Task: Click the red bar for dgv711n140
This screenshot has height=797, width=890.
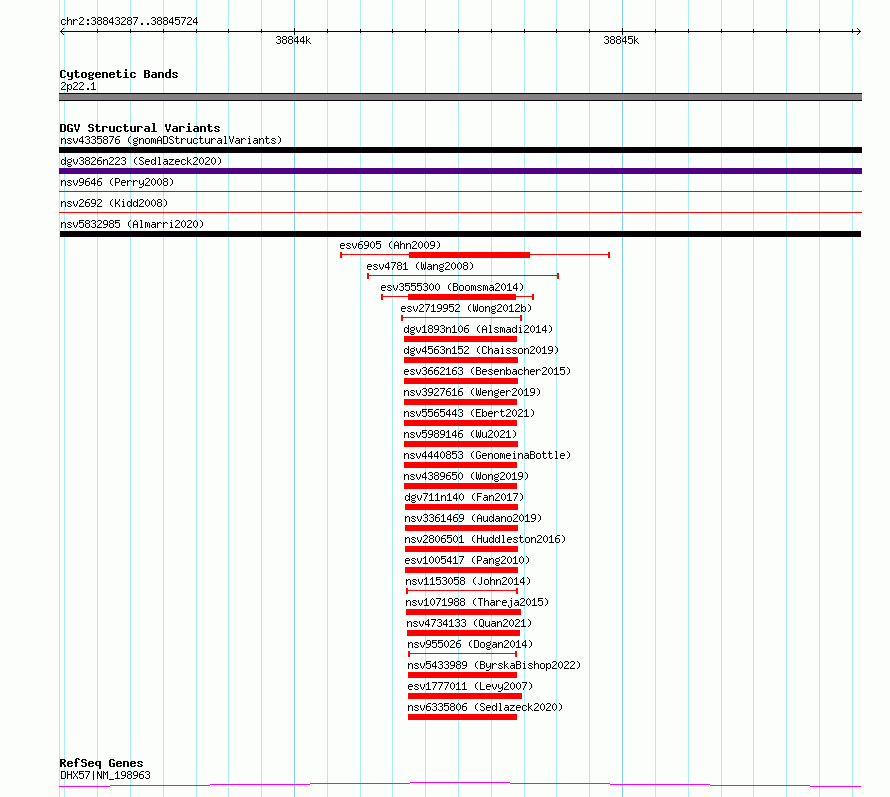Action: [x=461, y=507]
